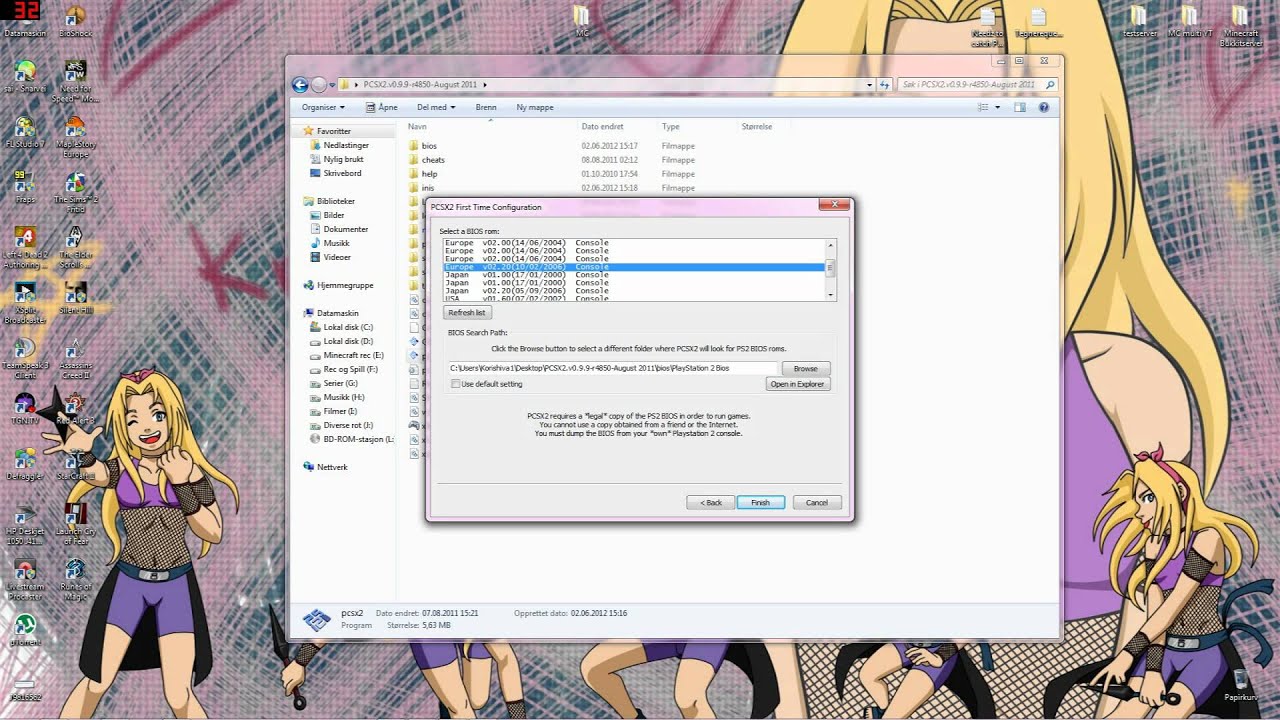
Task: Sort by Type column header
Action: [697, 126]
